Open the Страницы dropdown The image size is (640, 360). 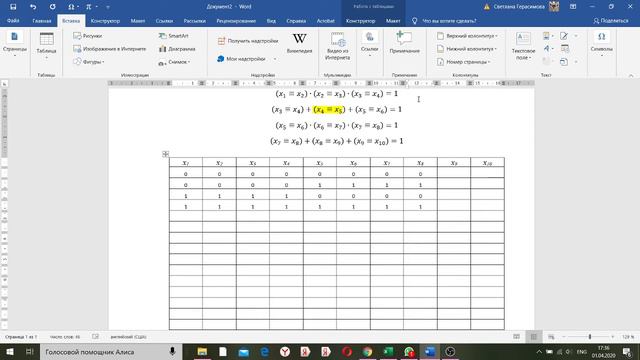click(x=15, y=45)
